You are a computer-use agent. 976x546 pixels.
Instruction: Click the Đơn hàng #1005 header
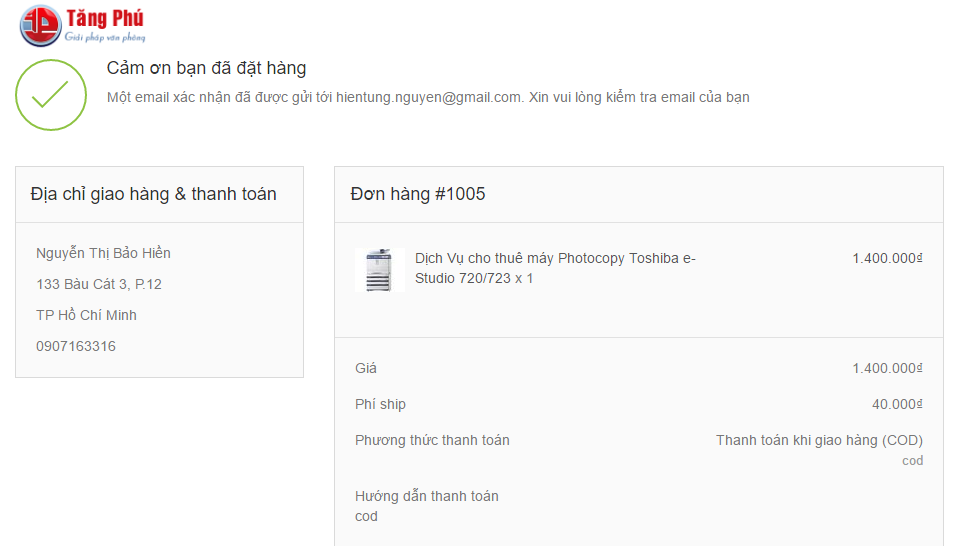(418, 194)
